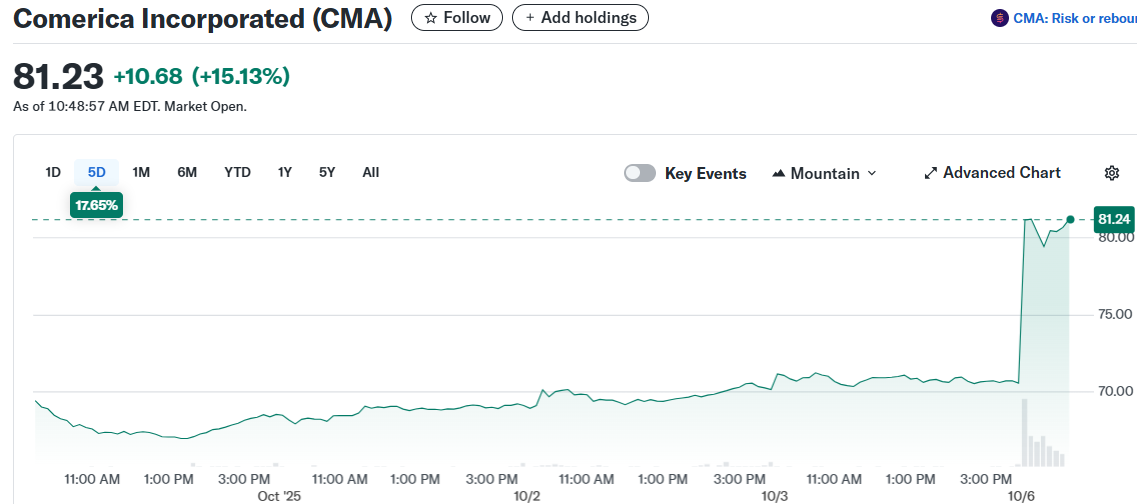Expand the Mountain chart type dropdown chevron
The width and height of the screenshot is (1137, 504).
coord(871,173)
